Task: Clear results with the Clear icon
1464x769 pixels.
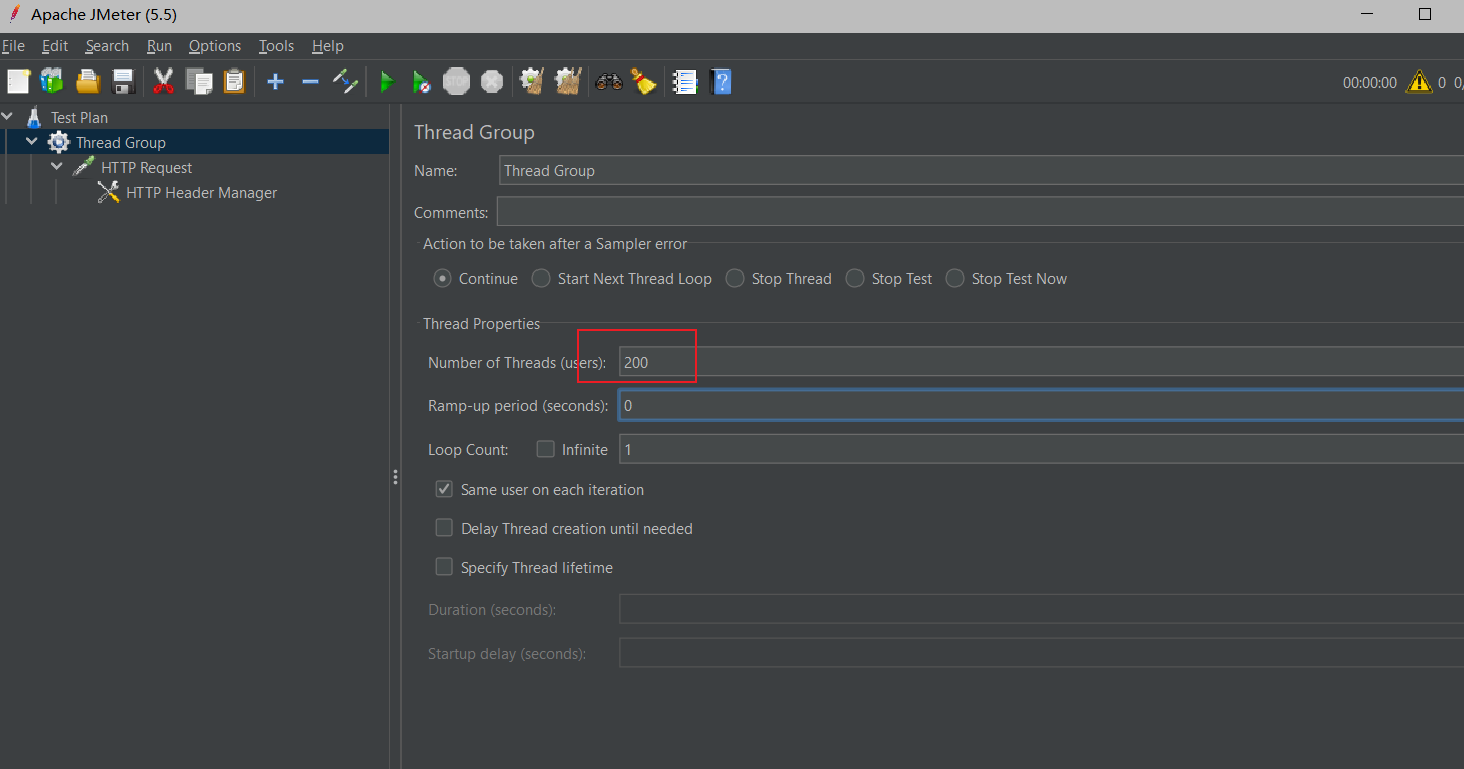Action: [x=532, y=82]
